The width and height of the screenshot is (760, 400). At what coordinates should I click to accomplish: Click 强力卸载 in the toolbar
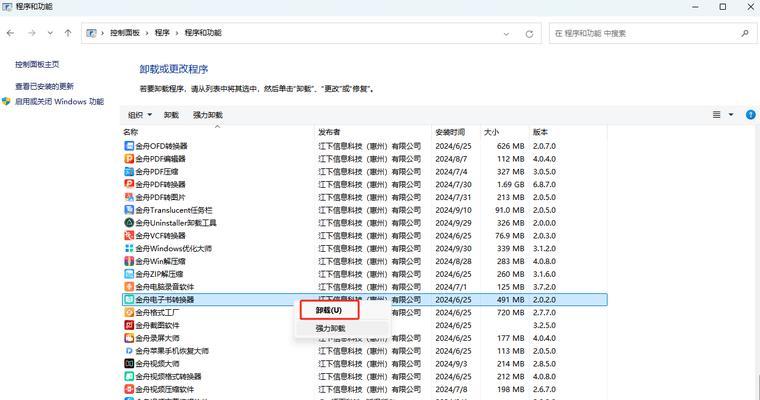(x=207, y=115)
